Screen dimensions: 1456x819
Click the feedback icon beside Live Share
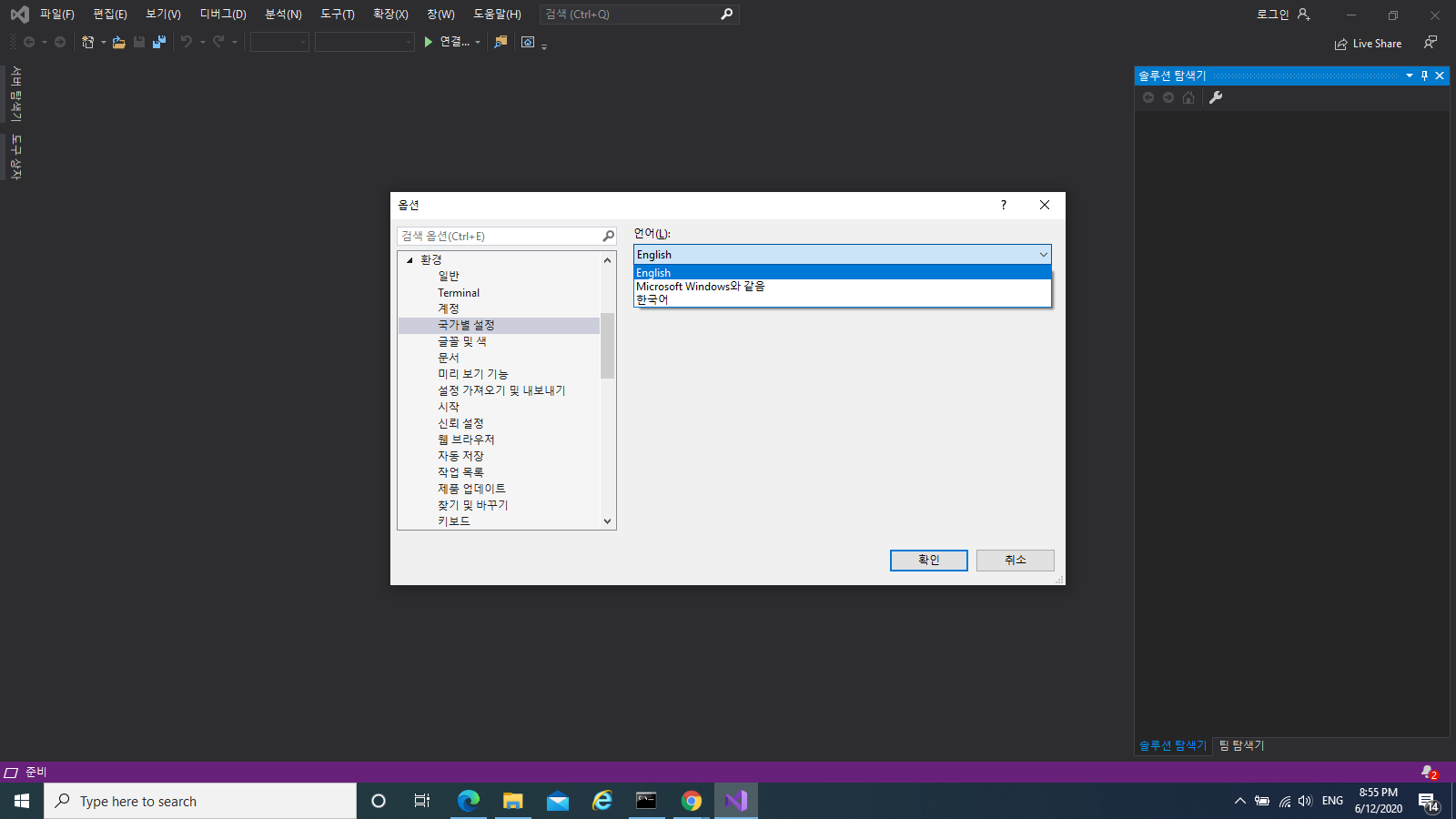pyautogui.click(x=1431, y=43)
